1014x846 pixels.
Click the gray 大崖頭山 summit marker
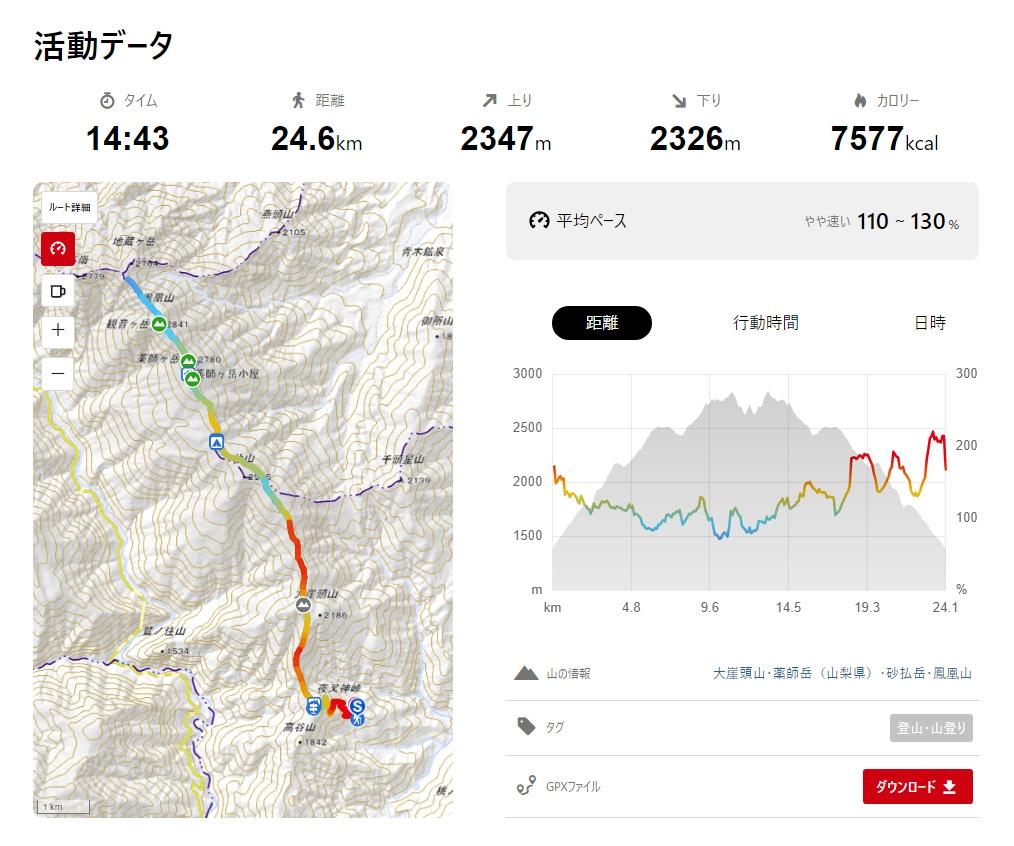pyautogui.click(x=303, y=605)
